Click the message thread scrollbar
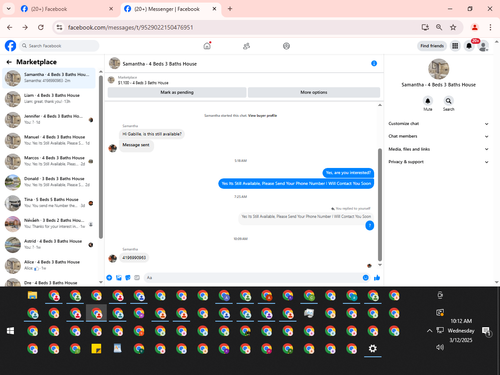The width and height of the screenshot is (500, 375). click(x=380, y=204)
